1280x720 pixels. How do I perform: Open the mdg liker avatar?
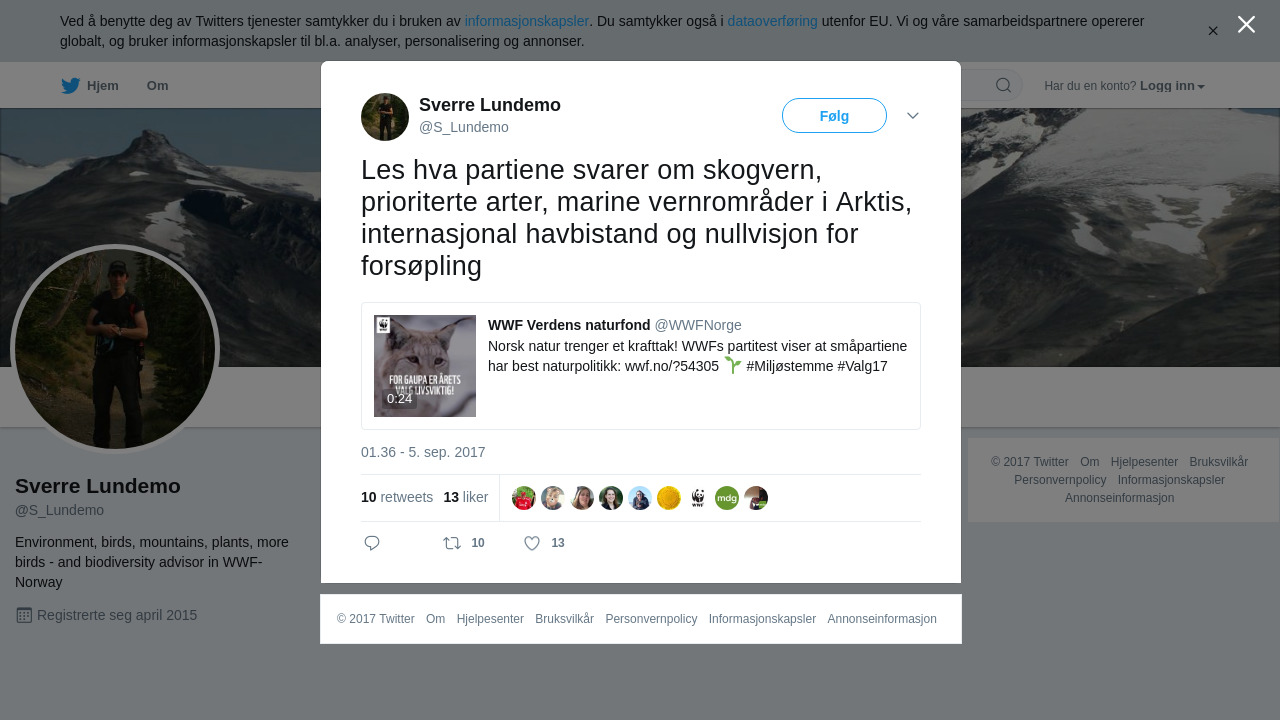727,498
